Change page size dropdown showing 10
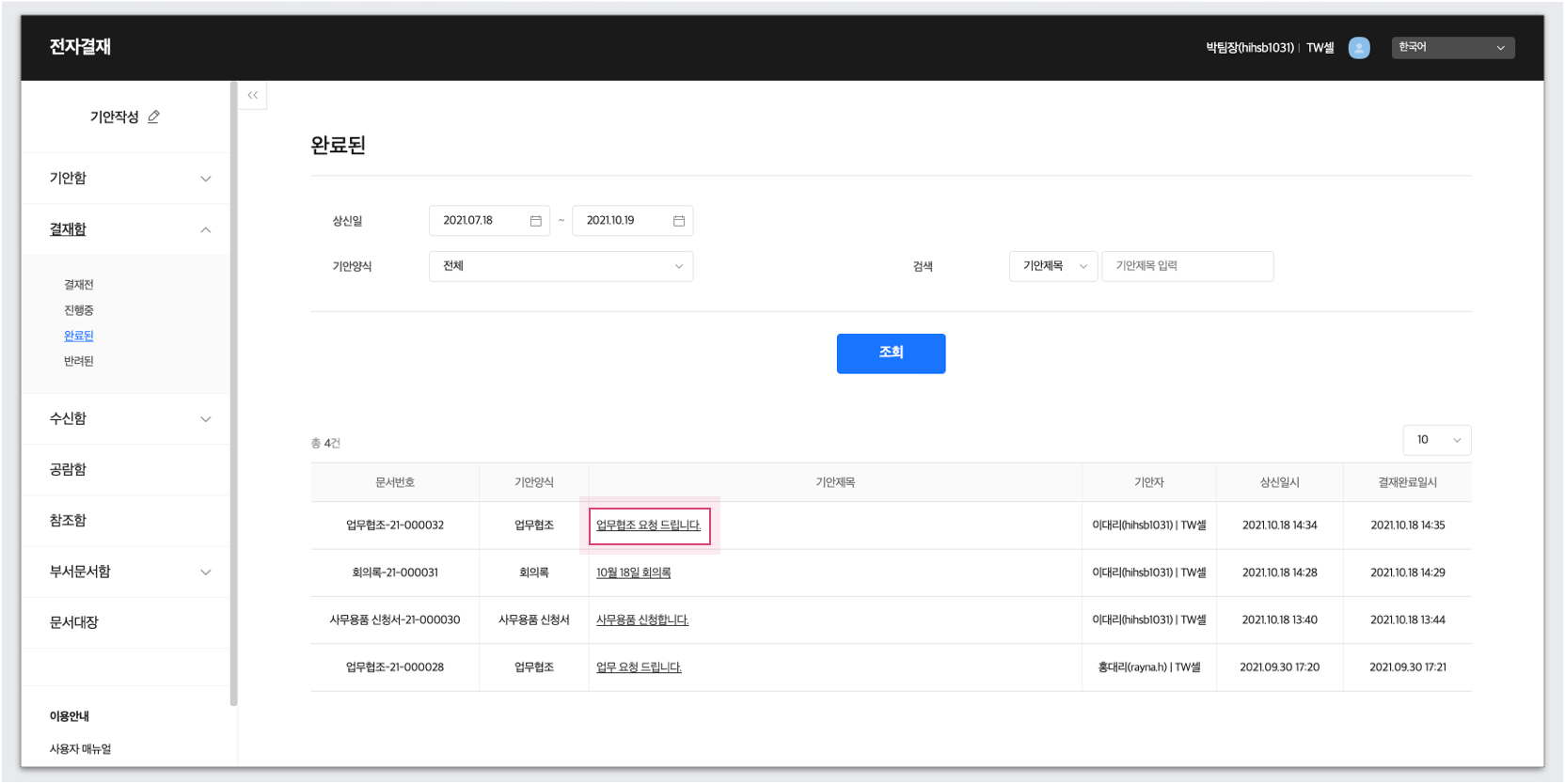Image resolution: width=1565 pixels, height=784 pixels. click(1436, 440)
